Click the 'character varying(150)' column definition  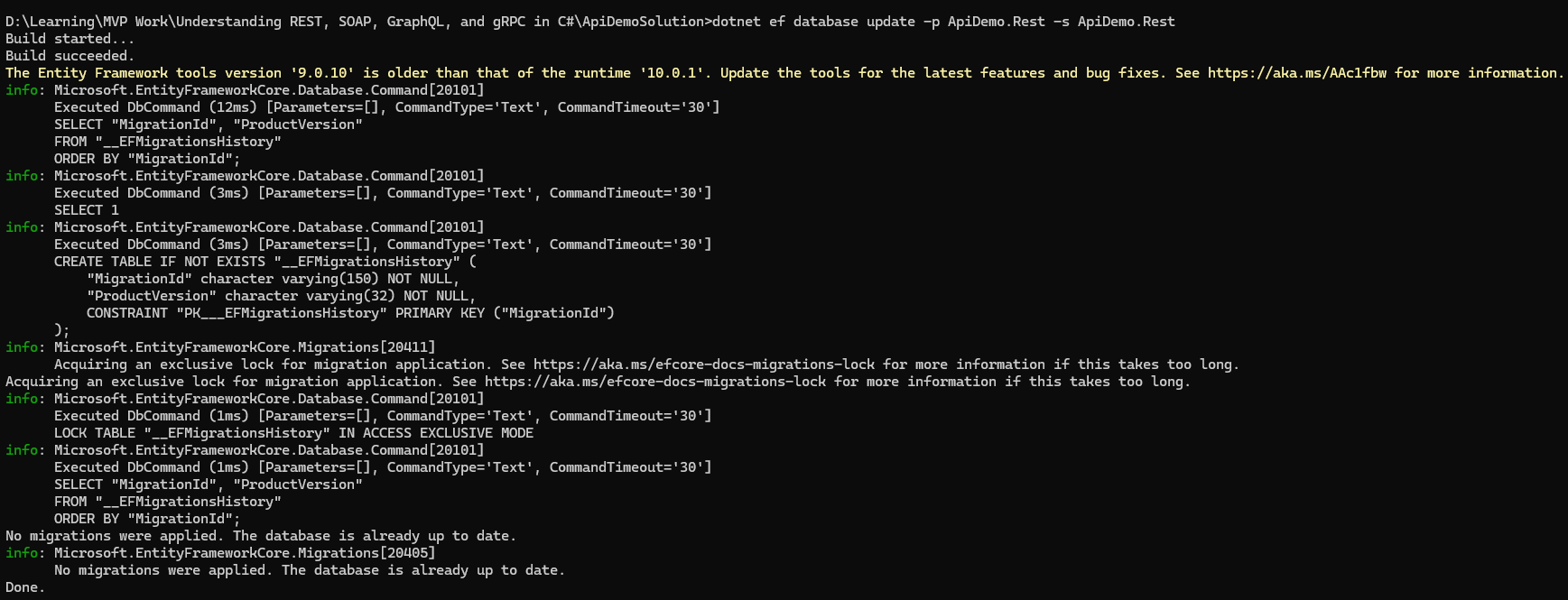point(289,279)
